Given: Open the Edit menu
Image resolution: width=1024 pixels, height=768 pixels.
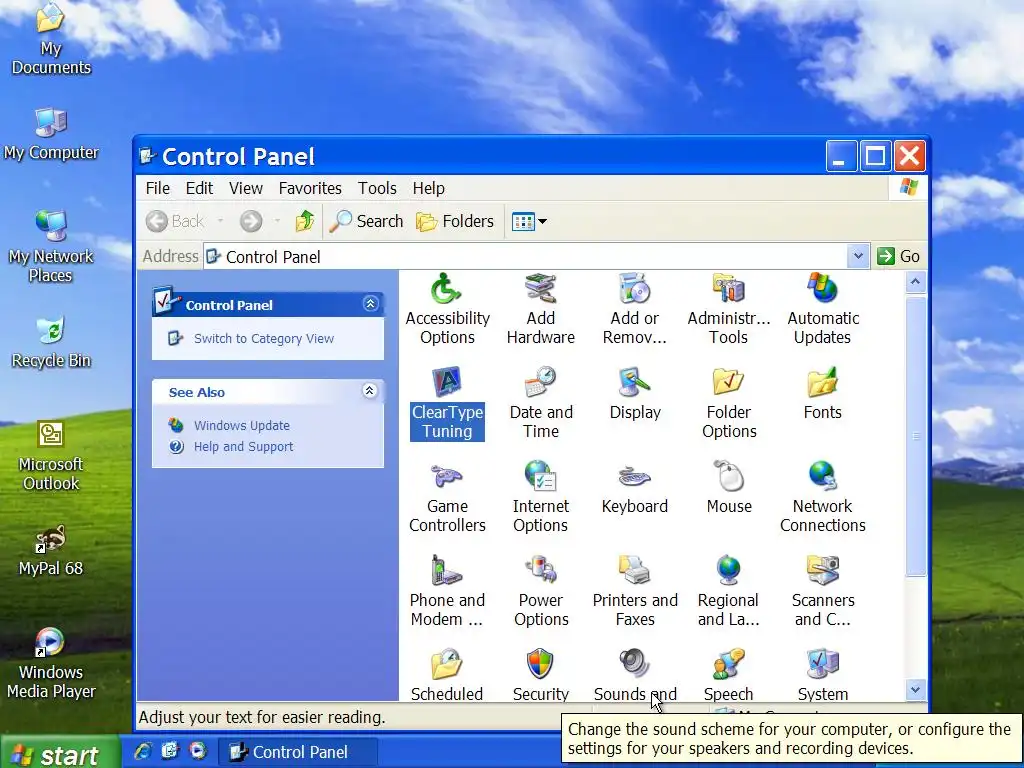Looking at the screenshot, I should (199, 188).
